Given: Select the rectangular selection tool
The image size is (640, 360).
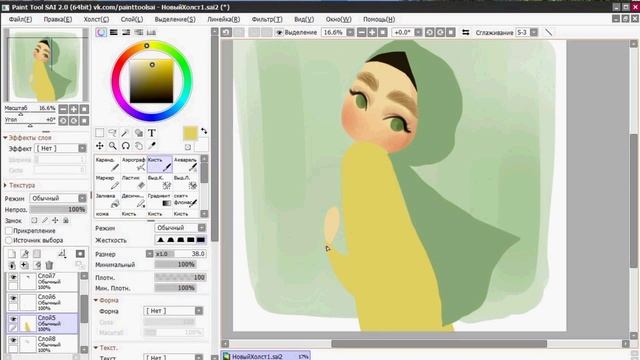Looking at the screenshot, I should 100,133.
